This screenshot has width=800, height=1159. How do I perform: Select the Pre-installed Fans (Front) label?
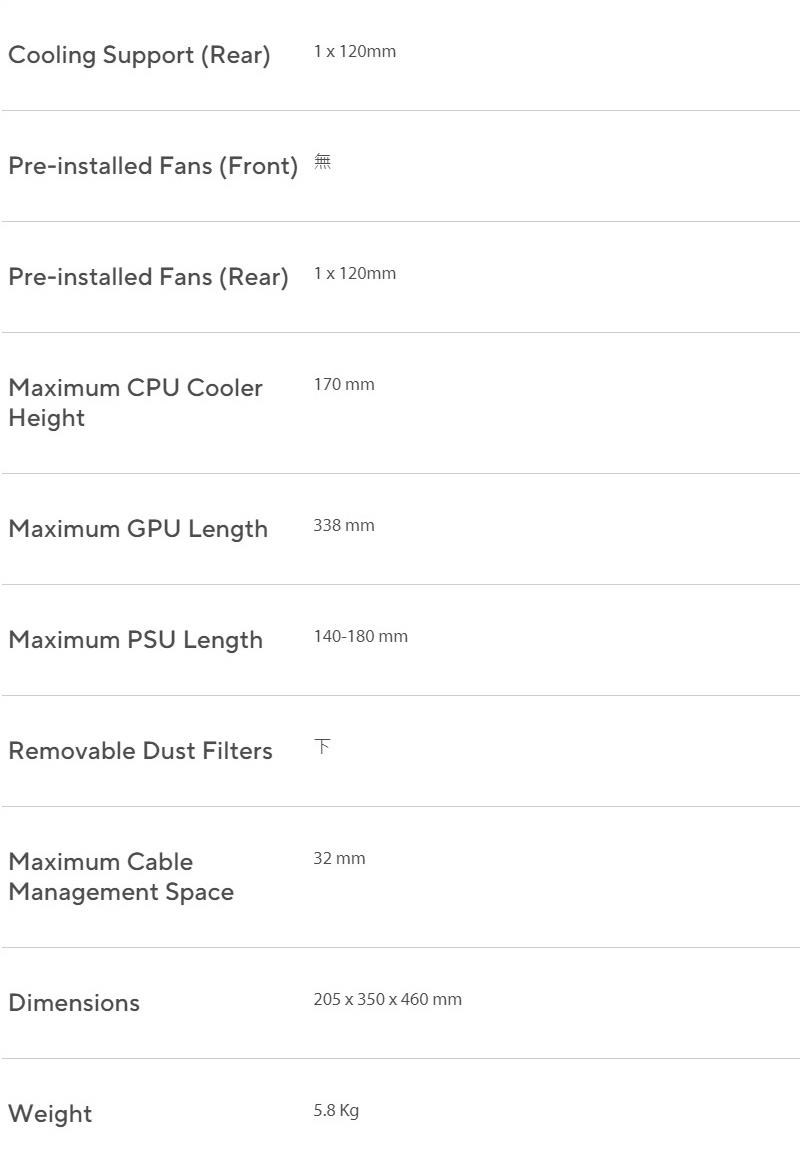(153, 166)
